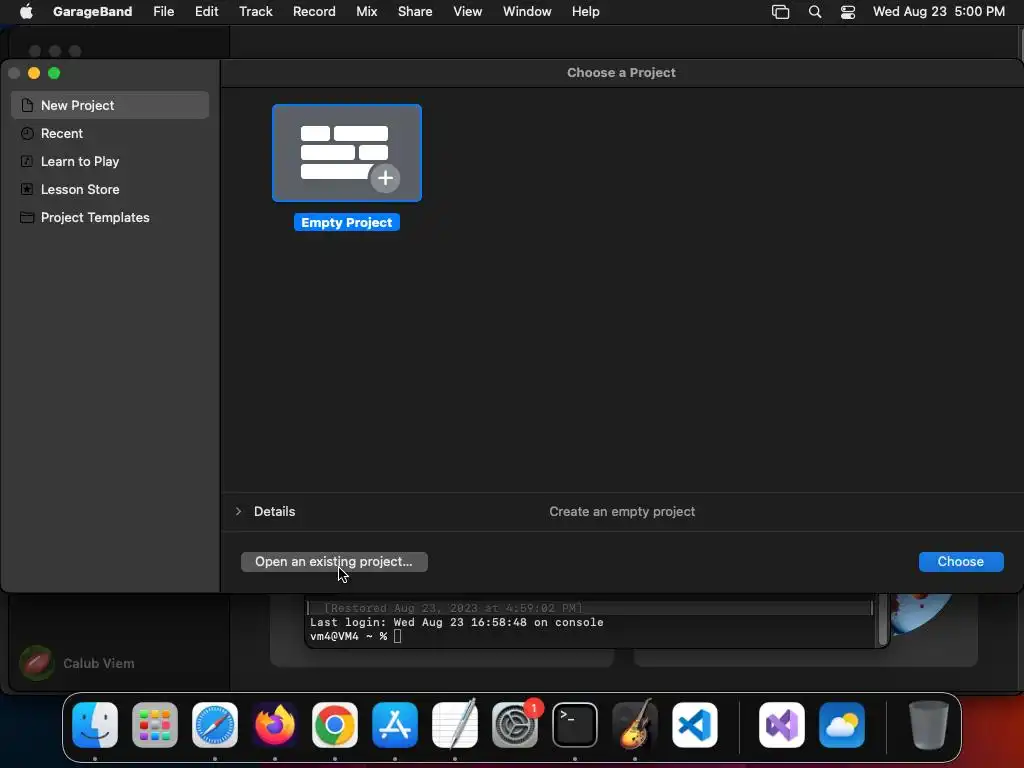The height and width of the screenshot is (768, 1024).
Task: Open the GarageBand application menu
Action: click(x=93, y=12)
